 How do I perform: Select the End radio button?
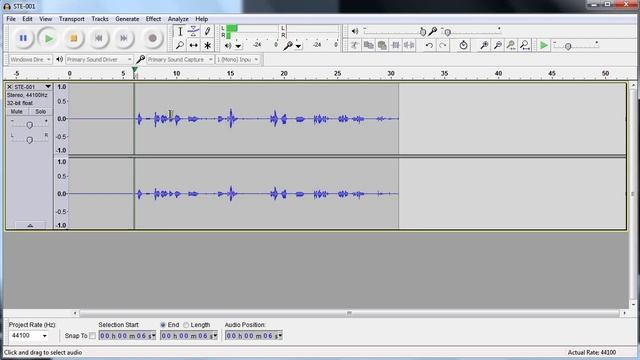pyautogui.click(x=163, y=325)
